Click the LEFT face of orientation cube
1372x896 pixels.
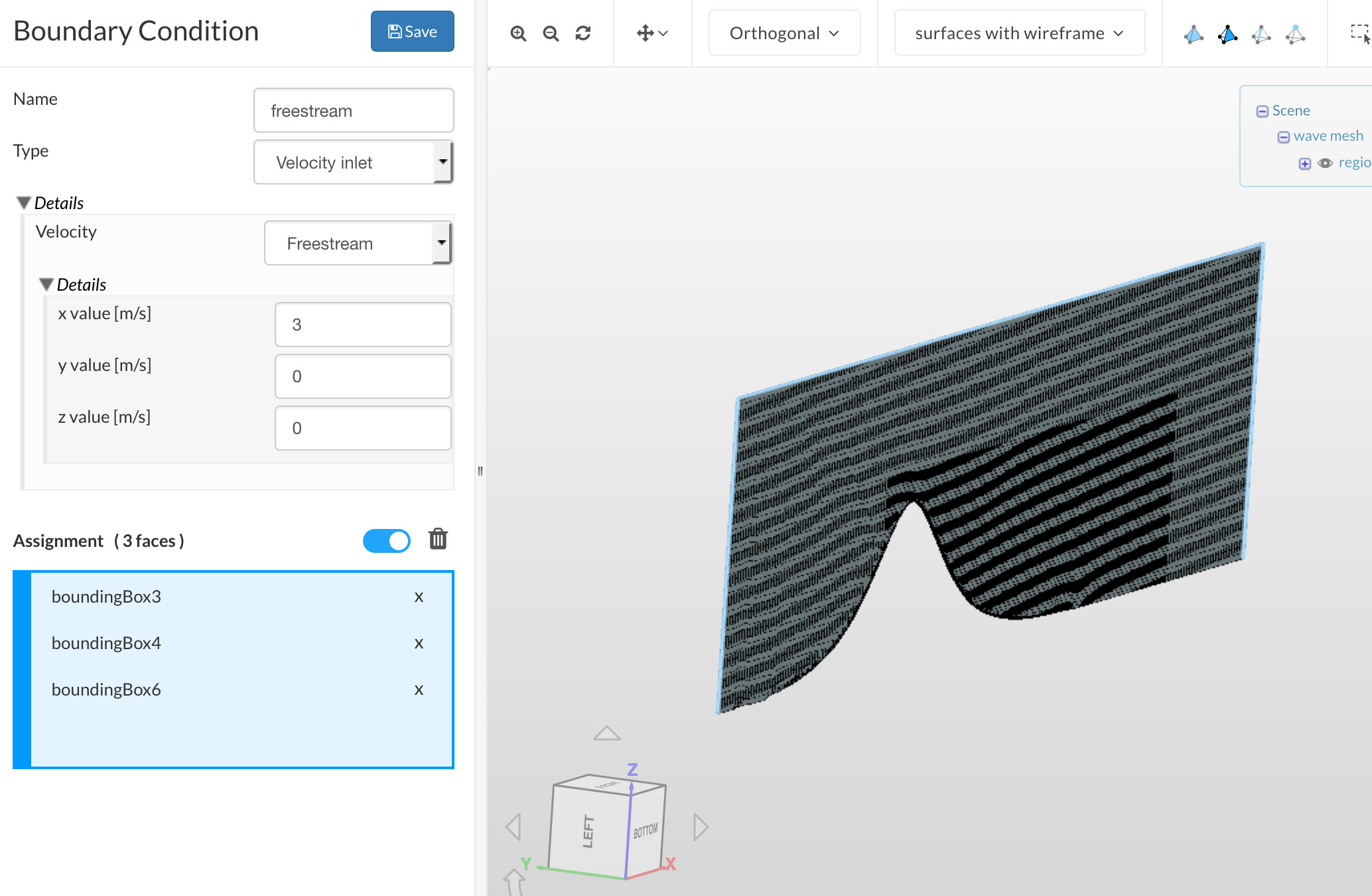tap(588, 831)
